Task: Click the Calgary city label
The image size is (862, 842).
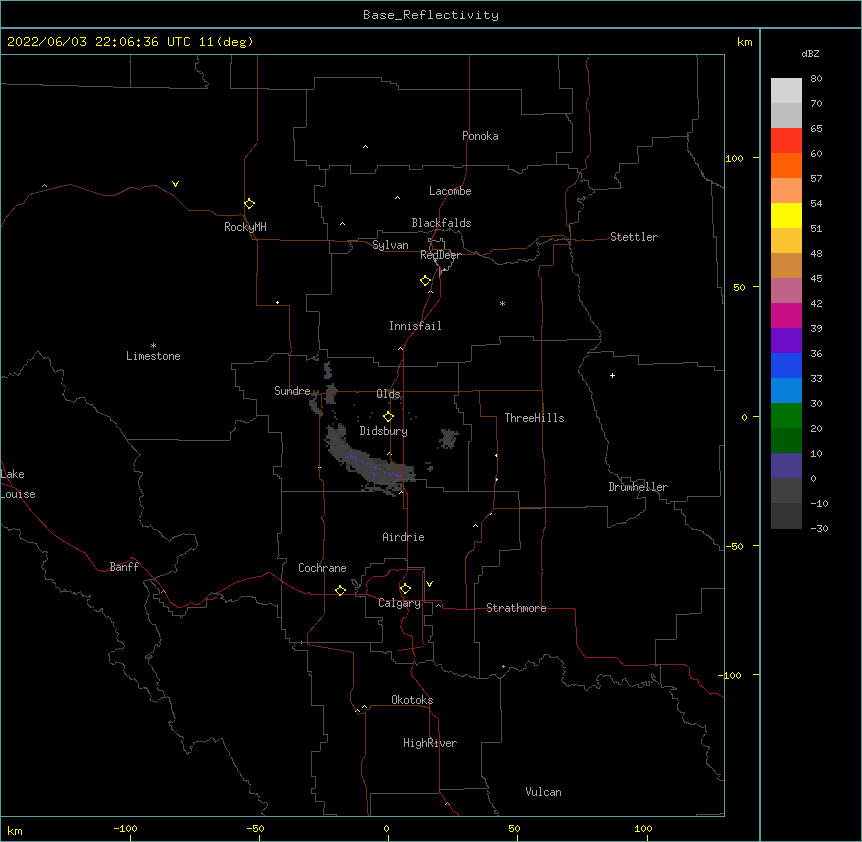Action: 400,603
